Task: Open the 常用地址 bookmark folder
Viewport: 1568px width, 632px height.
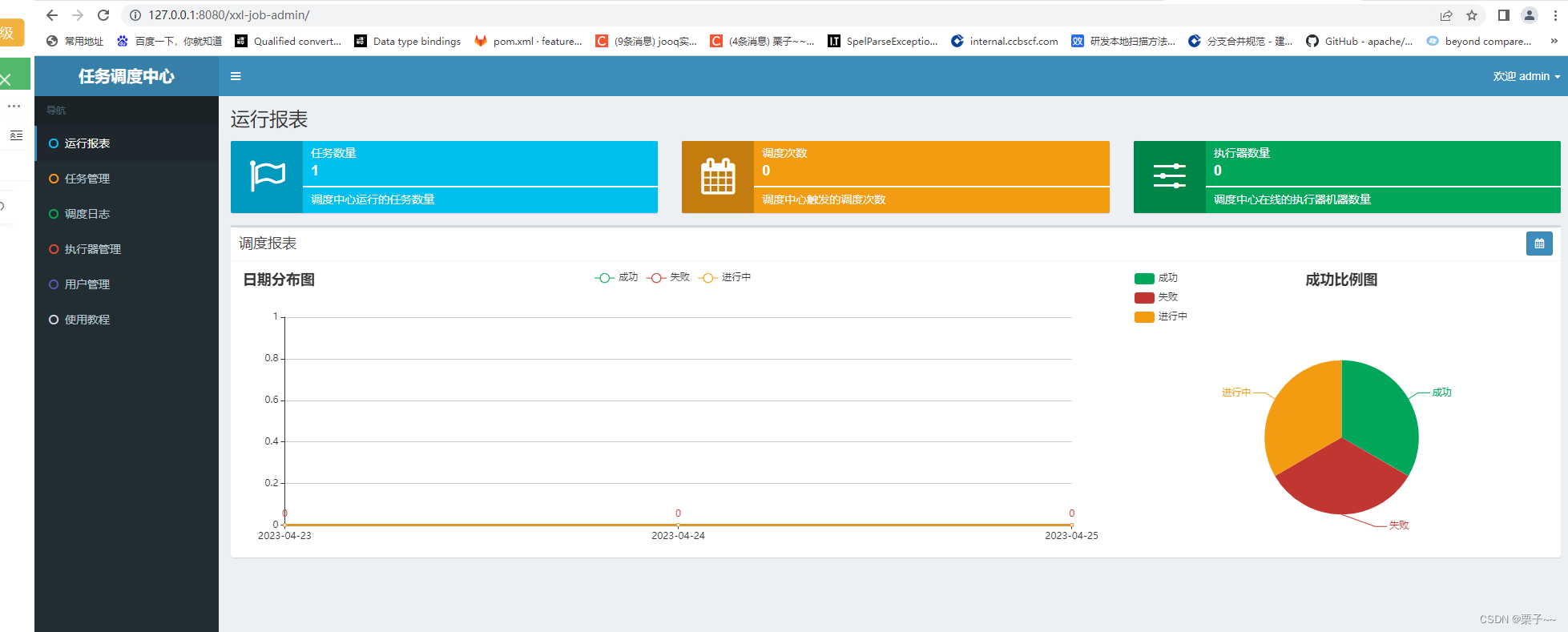Action: (x=75, y=41)
